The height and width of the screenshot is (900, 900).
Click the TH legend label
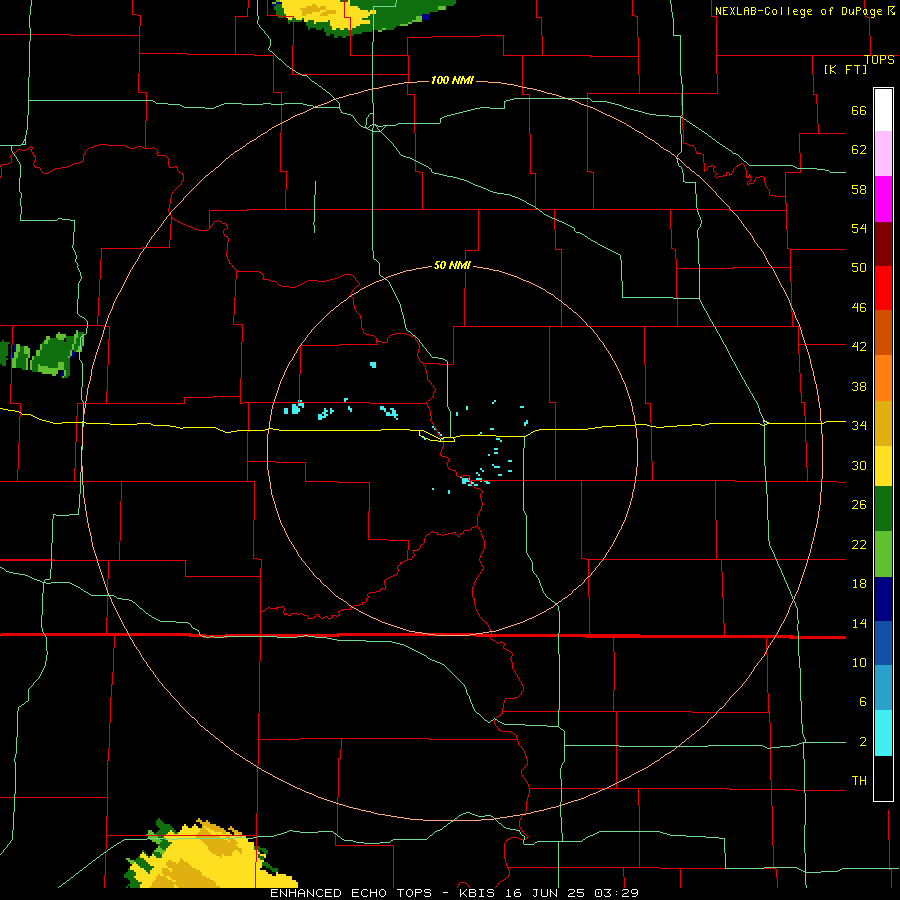859,781
